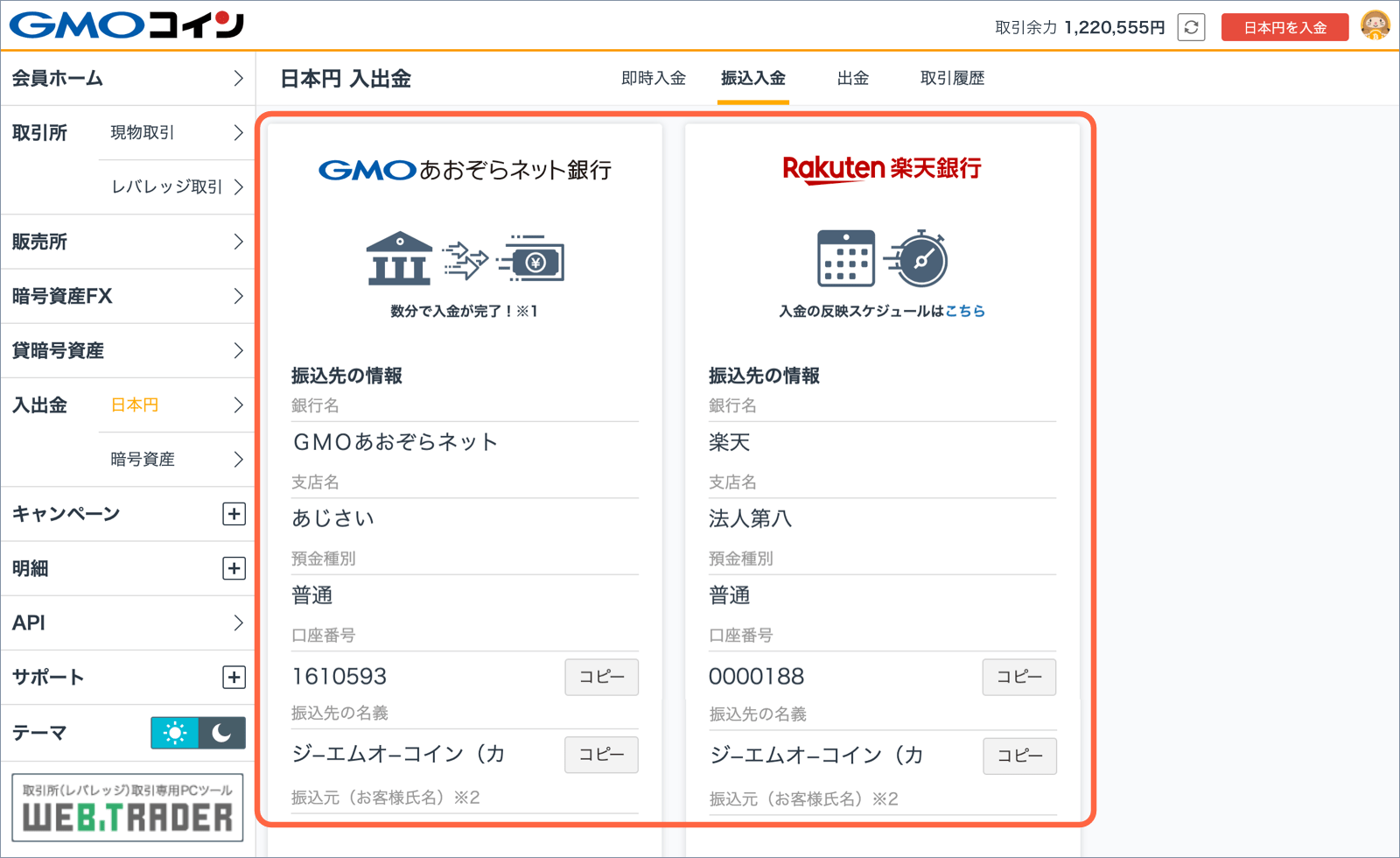Click the GMOコイン logo
This screenshot has width=1400, height=858.
tap(127, 25)
